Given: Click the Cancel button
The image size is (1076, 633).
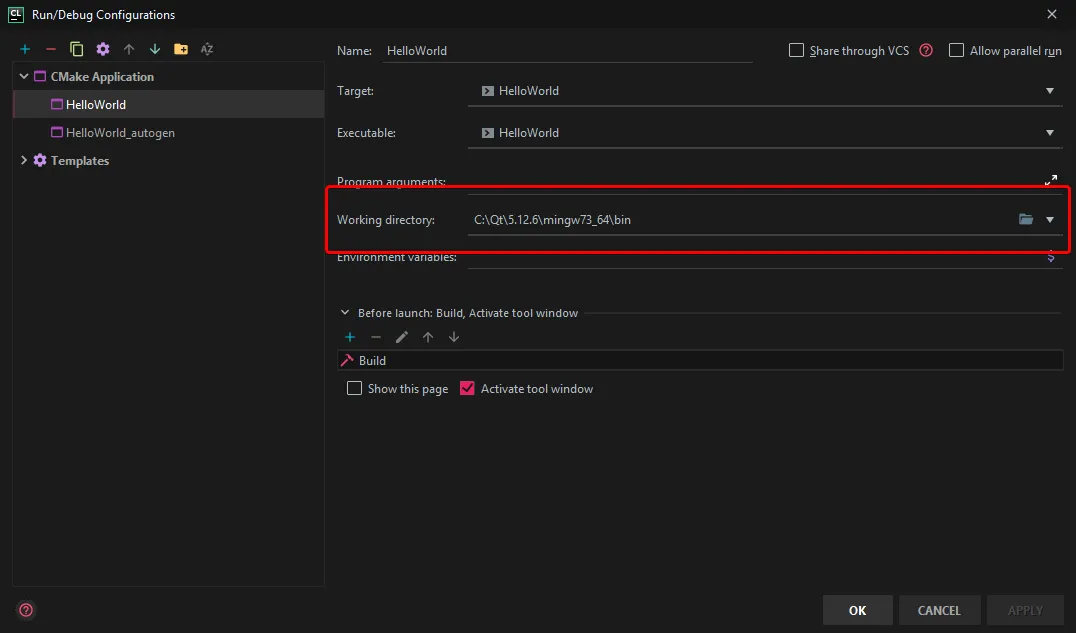Looking at the screenshot, I should tap(939, 610).
